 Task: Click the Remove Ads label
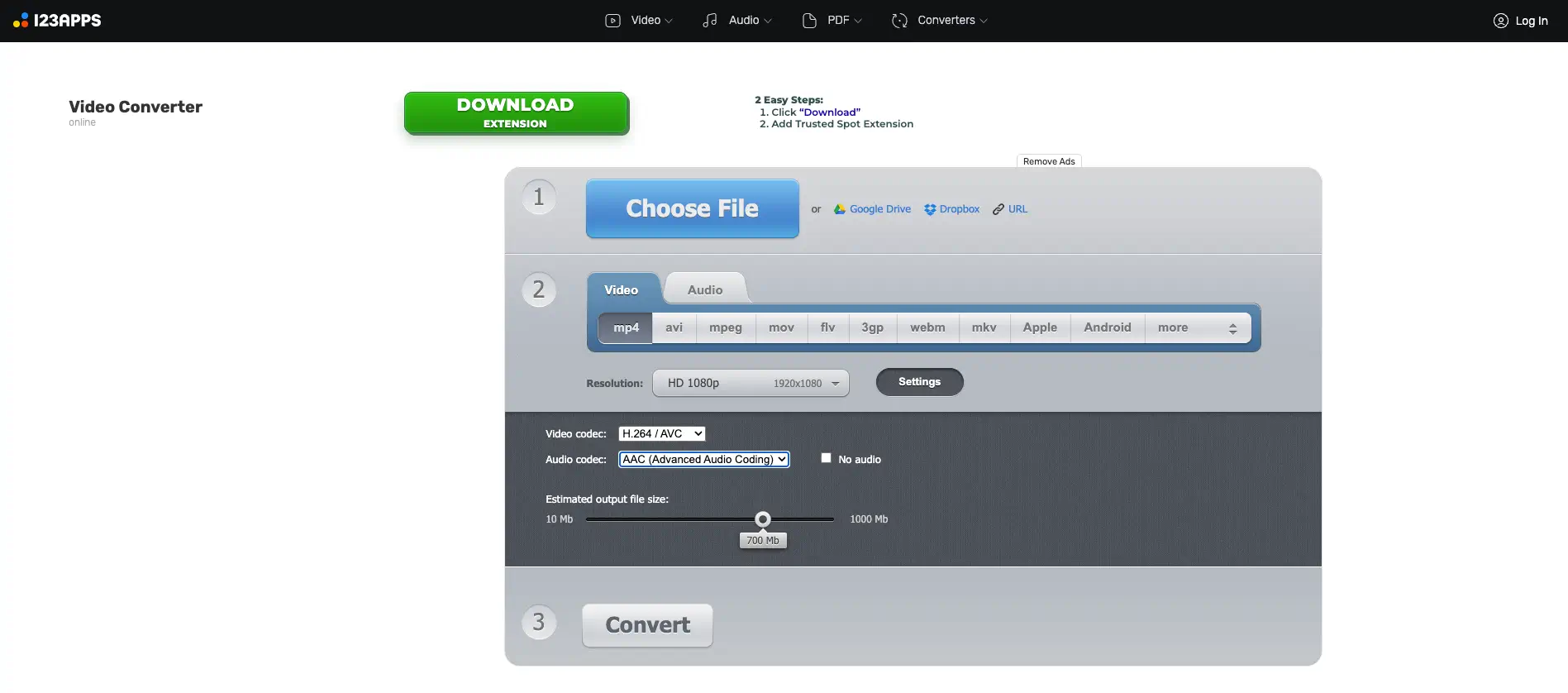click(x=1048, y=161)
